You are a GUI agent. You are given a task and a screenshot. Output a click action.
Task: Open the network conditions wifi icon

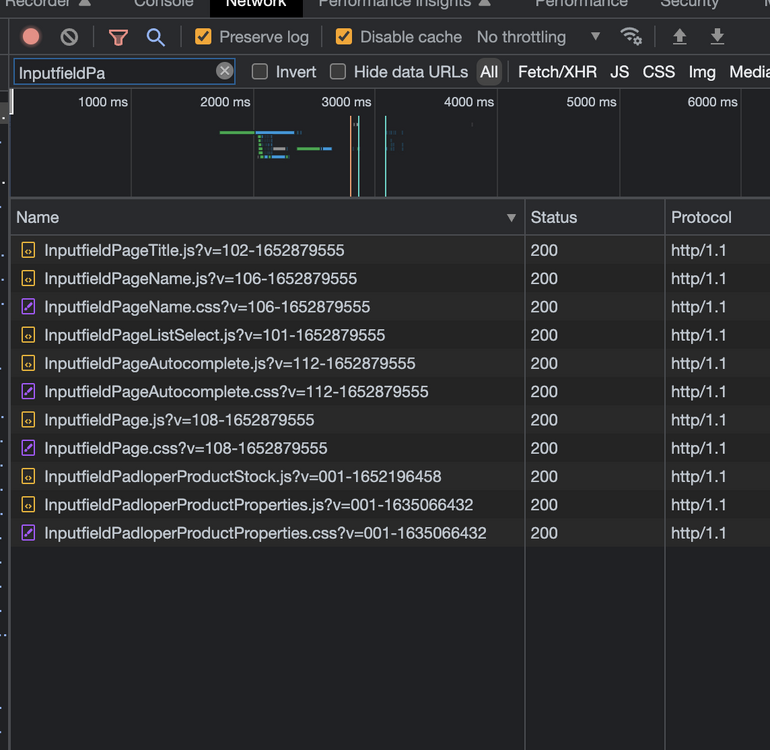click(631, 37)
